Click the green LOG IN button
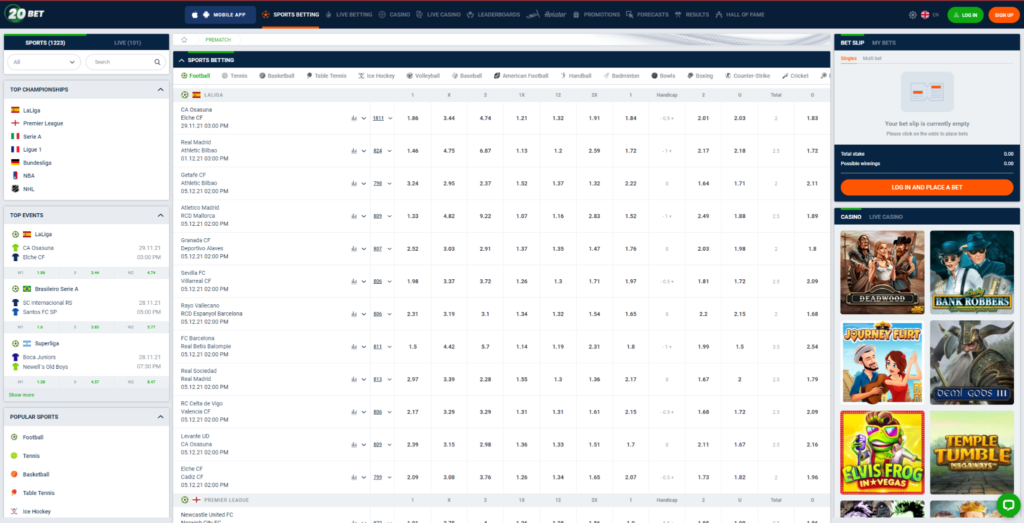This screenshot has height=523, width=1024. pos(965,14)
